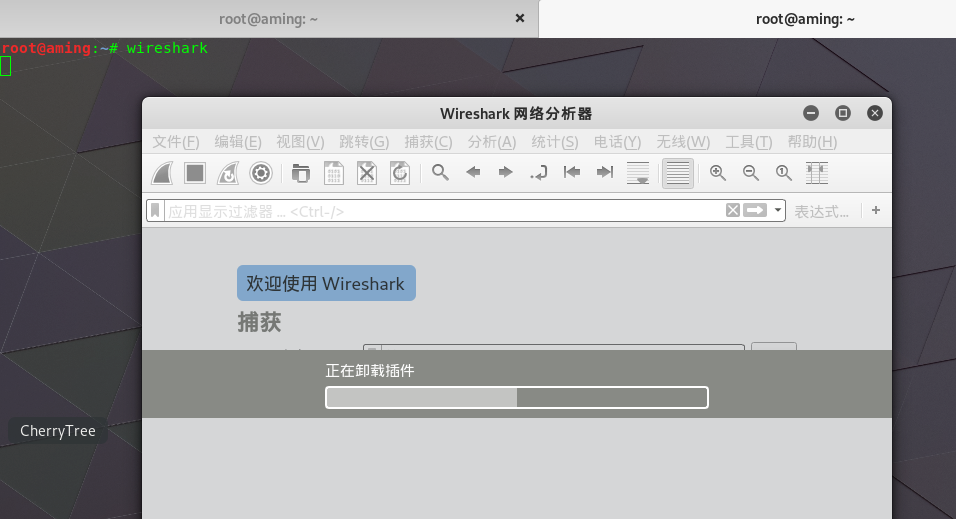Viewport: 956px width, 519px height.
Task: Save the capture file
Action: (334, 173)
